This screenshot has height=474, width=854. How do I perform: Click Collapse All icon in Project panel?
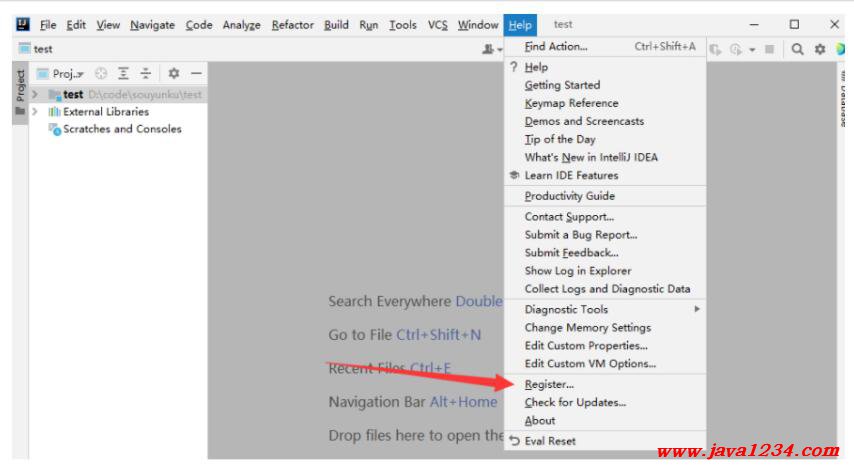tap(145, 74)
